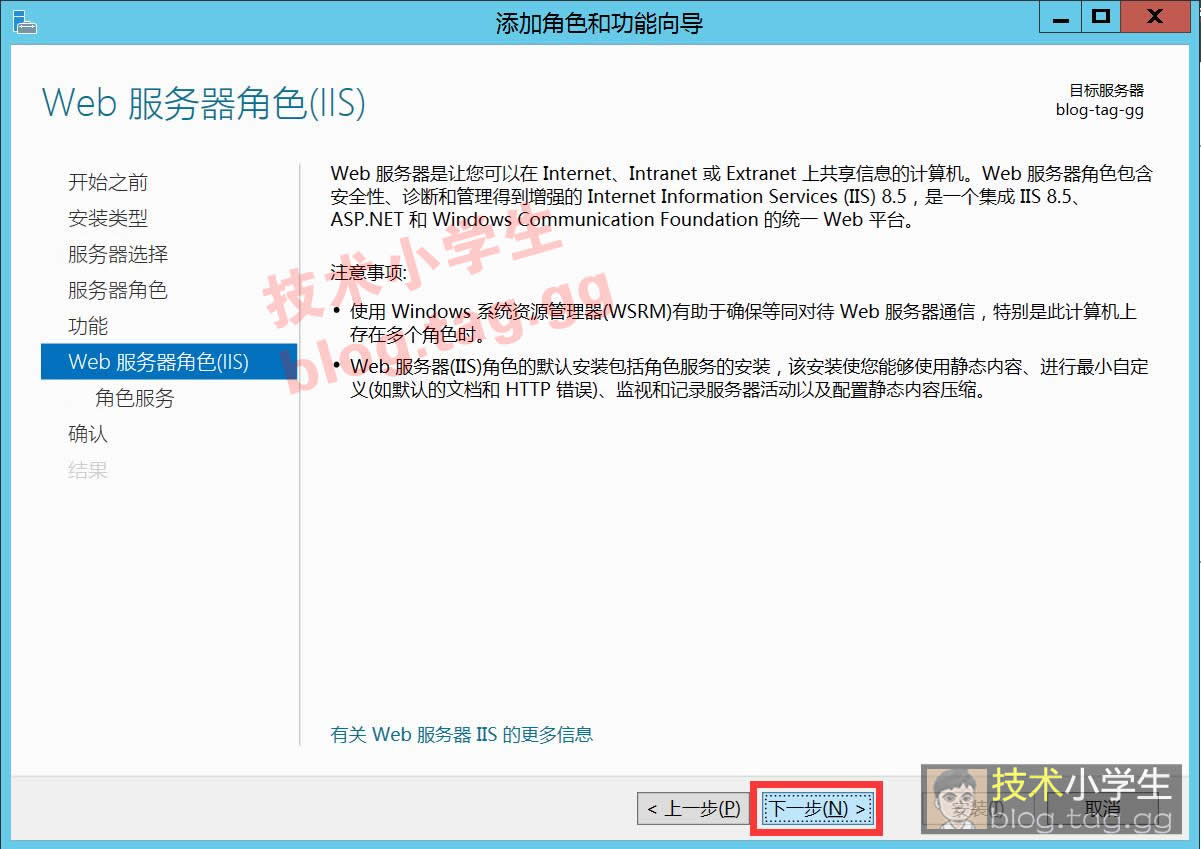The image size is (1201, 849).
Task: Close the wizard with the red X
Action: (1155, 17)
